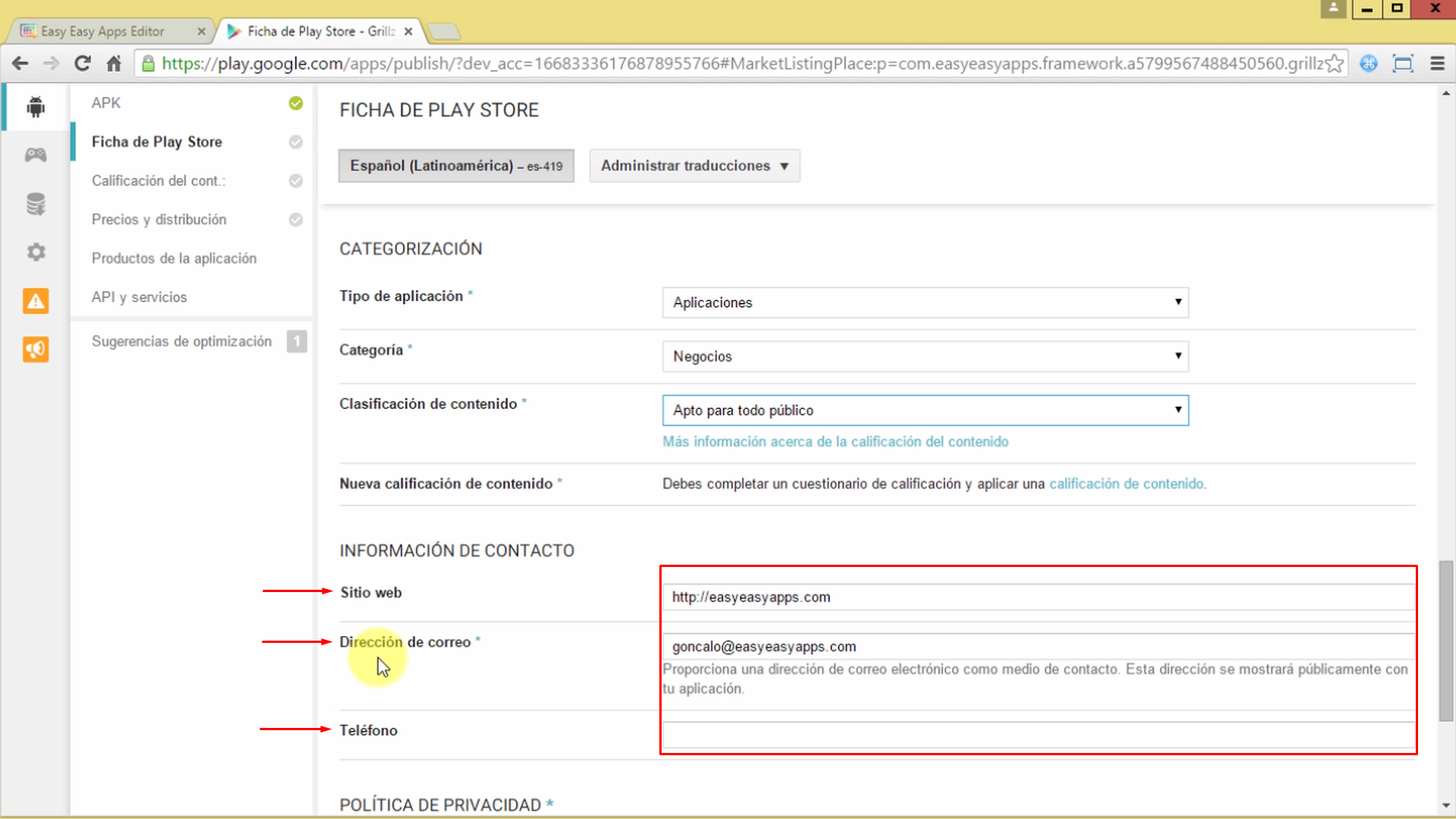Open settings via the gear icon

coord(36,252)
